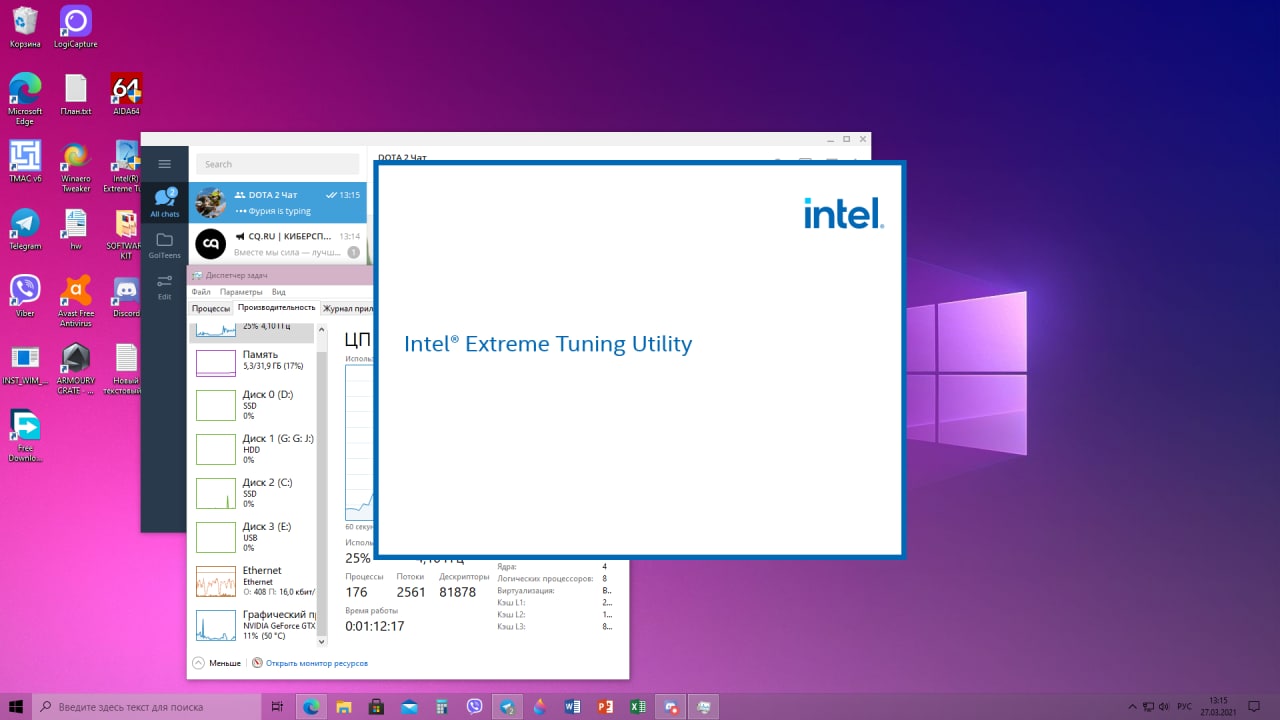The height and width of the screenshot is (720, 1280).
Task: Select Диск 3 (E:) USB item
Action: (252, 537)
